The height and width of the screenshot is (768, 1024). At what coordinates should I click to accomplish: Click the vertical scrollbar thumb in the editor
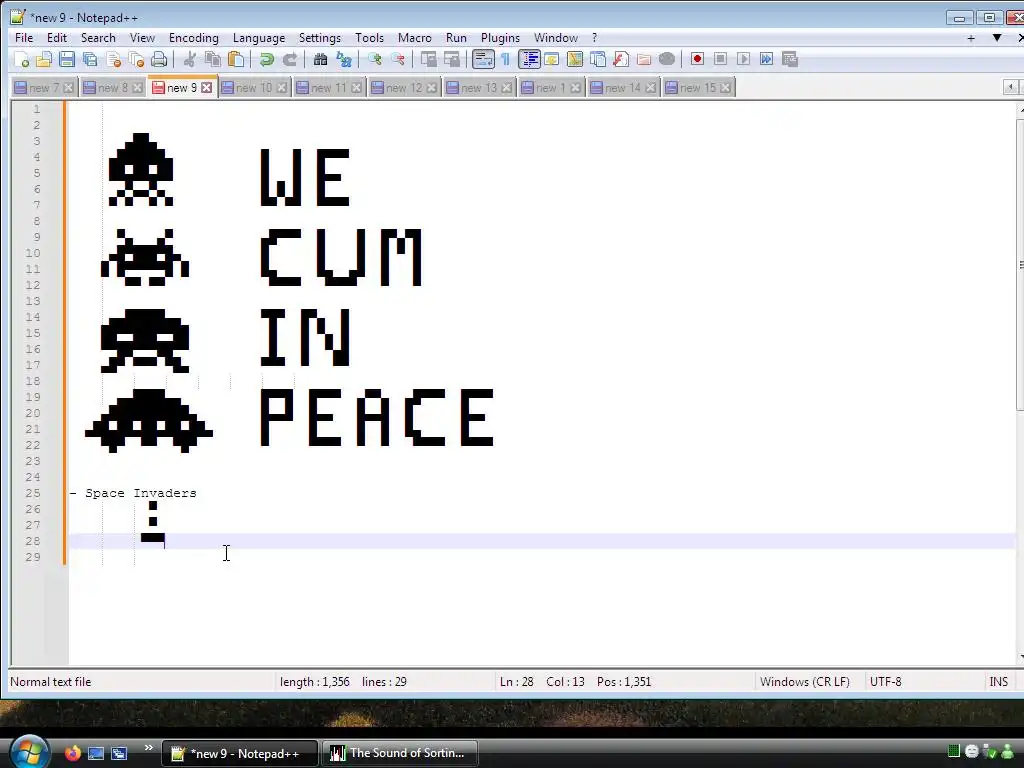[1020, 264]
